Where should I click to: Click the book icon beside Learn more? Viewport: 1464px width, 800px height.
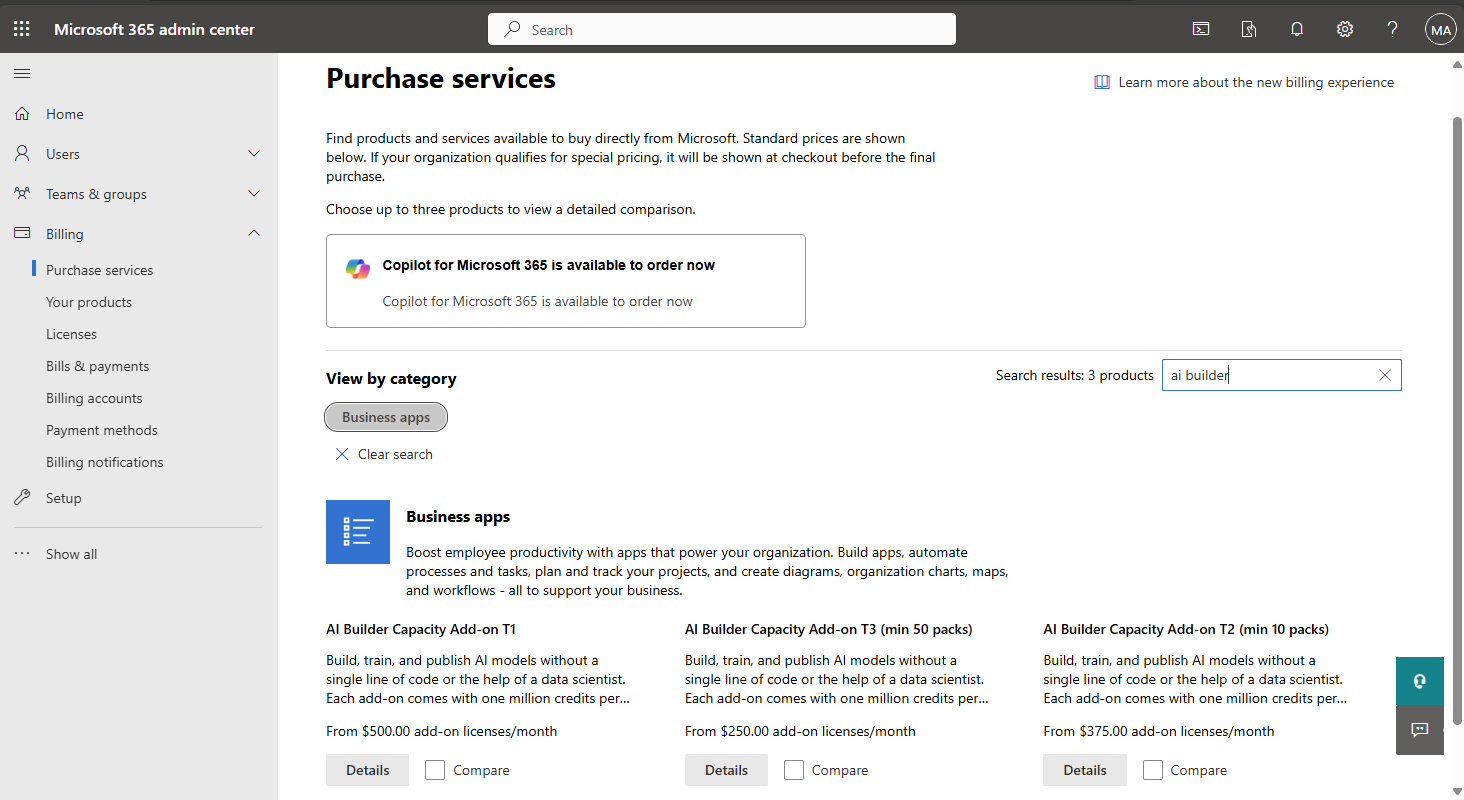(x=1102, y=82)
